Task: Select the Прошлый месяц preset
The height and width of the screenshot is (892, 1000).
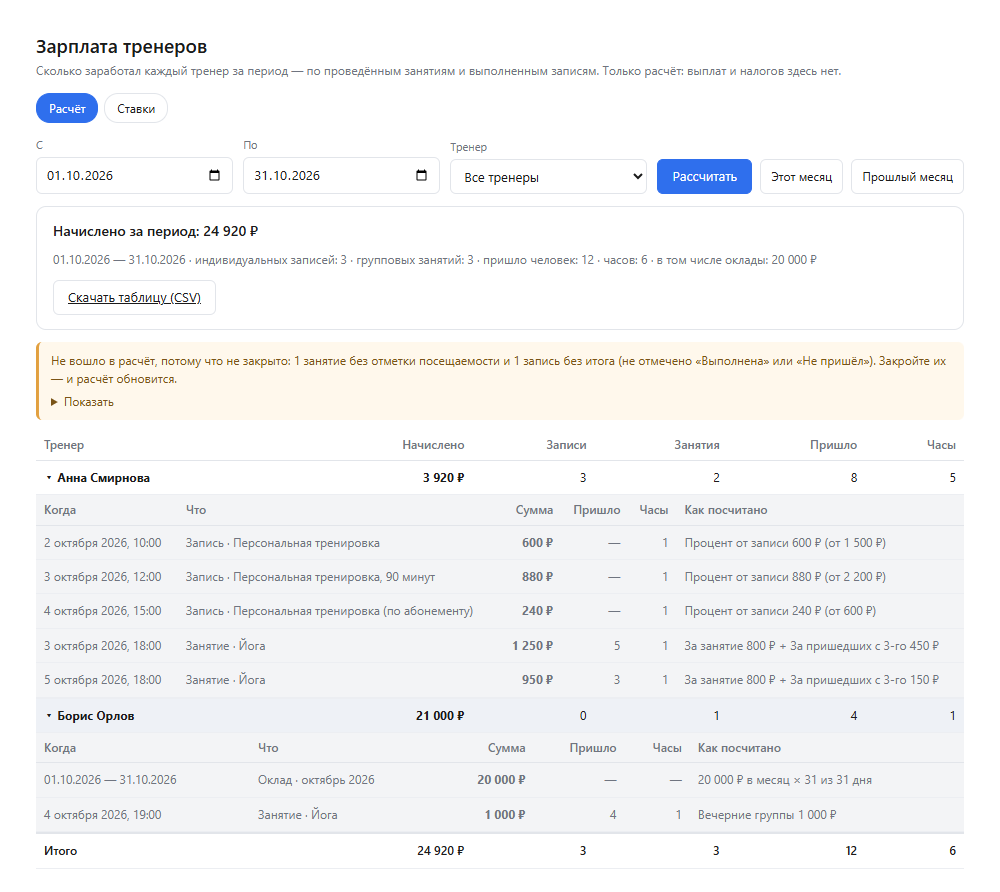Action: (908, 177)
